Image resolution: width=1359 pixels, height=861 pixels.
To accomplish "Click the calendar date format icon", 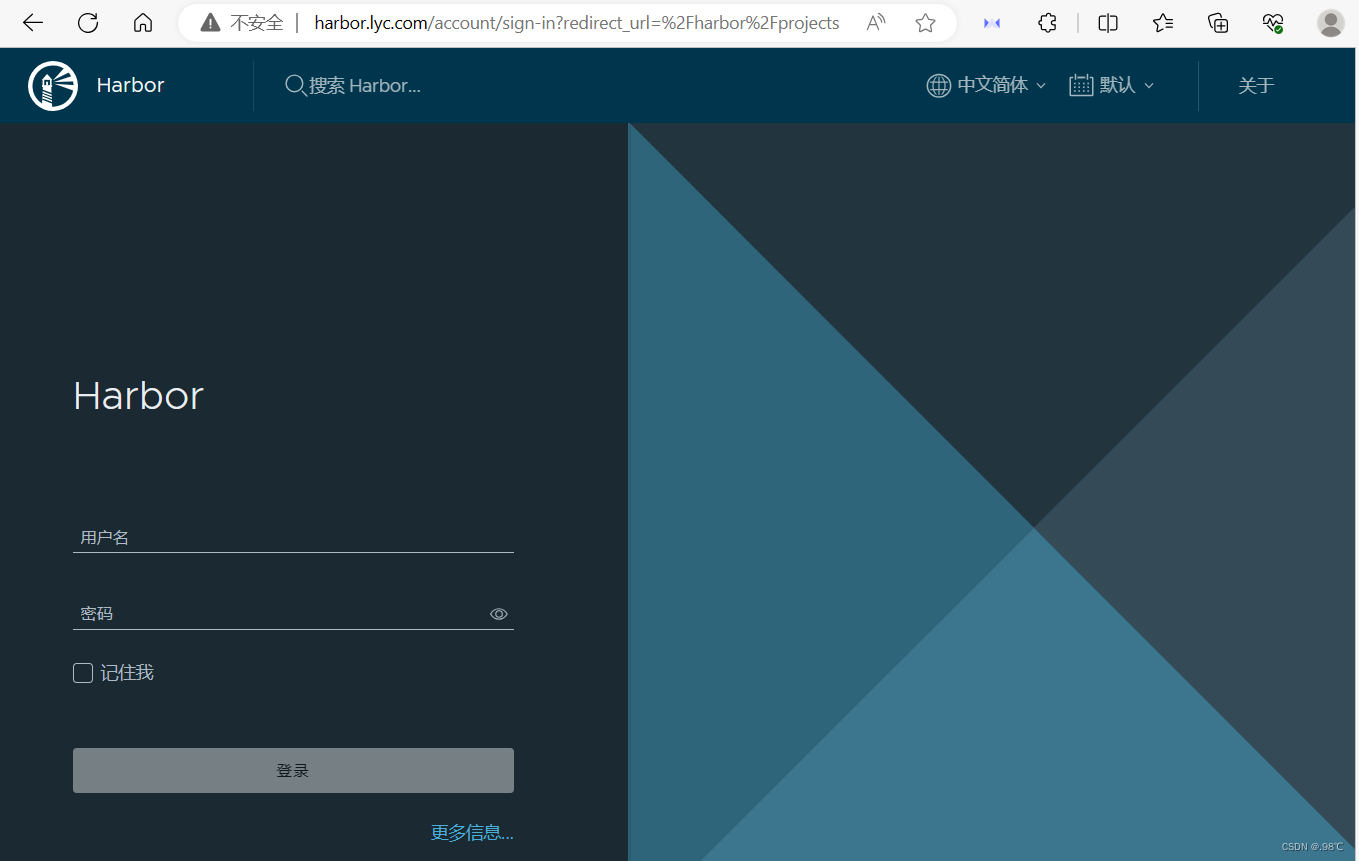I will 1081,85.
